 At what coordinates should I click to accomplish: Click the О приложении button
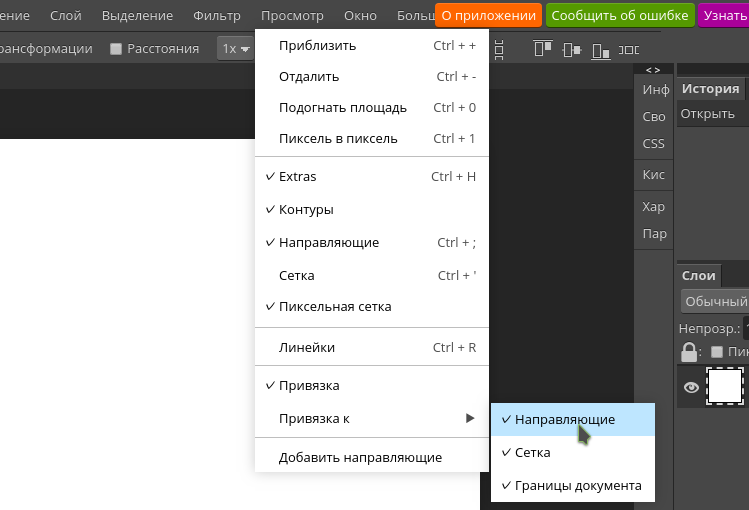tap(489, 15)
